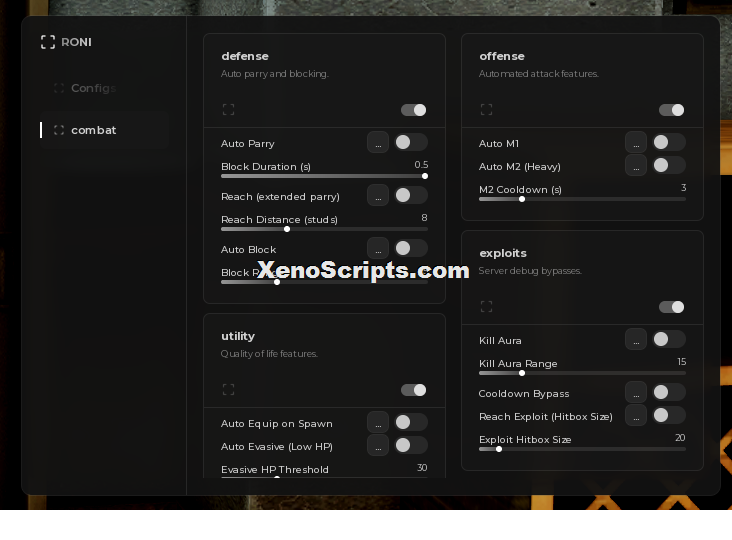
Task: Turn off the exploits section master toggle
Action: point(671,307)
